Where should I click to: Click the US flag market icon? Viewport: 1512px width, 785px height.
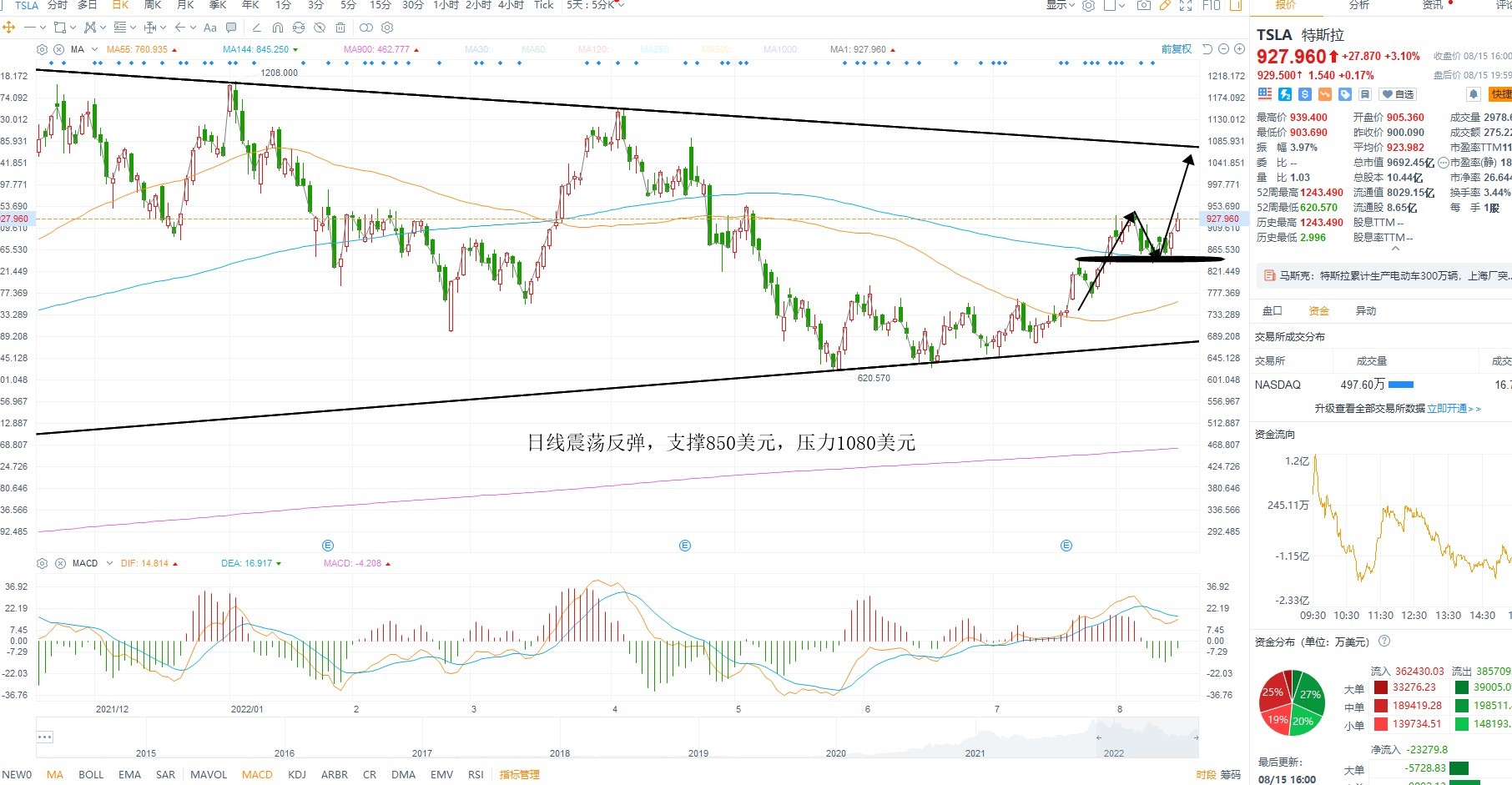pyautogui.click(x=1265, y=94)
